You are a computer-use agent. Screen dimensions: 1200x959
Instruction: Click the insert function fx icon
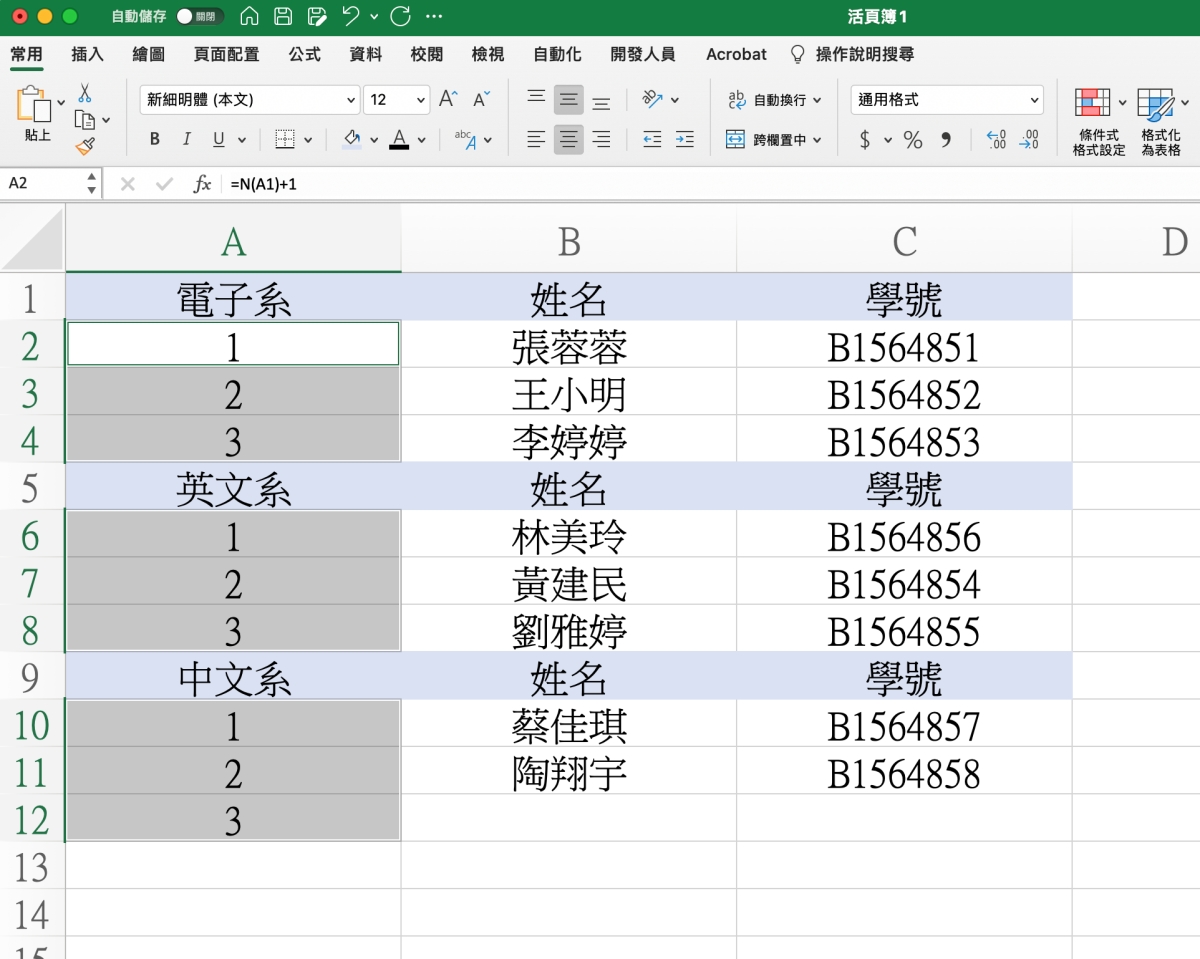tap(202, 184)
